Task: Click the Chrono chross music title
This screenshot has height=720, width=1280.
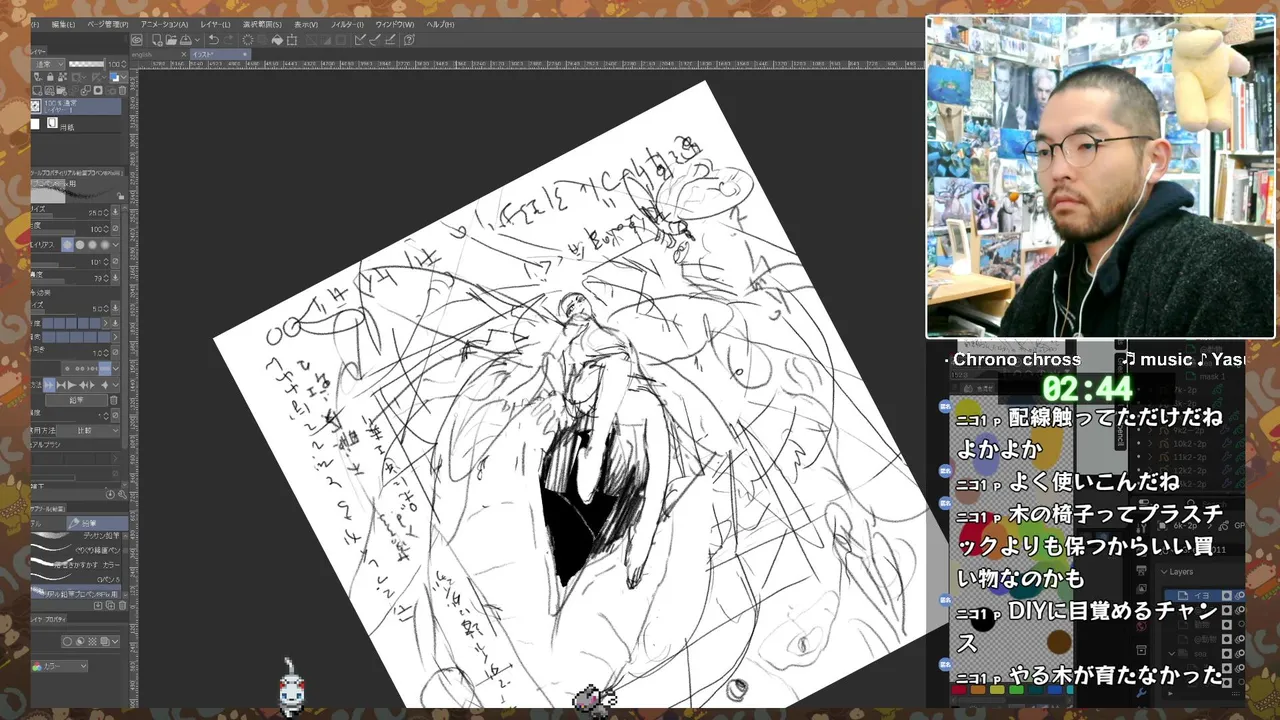Action: click(1017, 359)
